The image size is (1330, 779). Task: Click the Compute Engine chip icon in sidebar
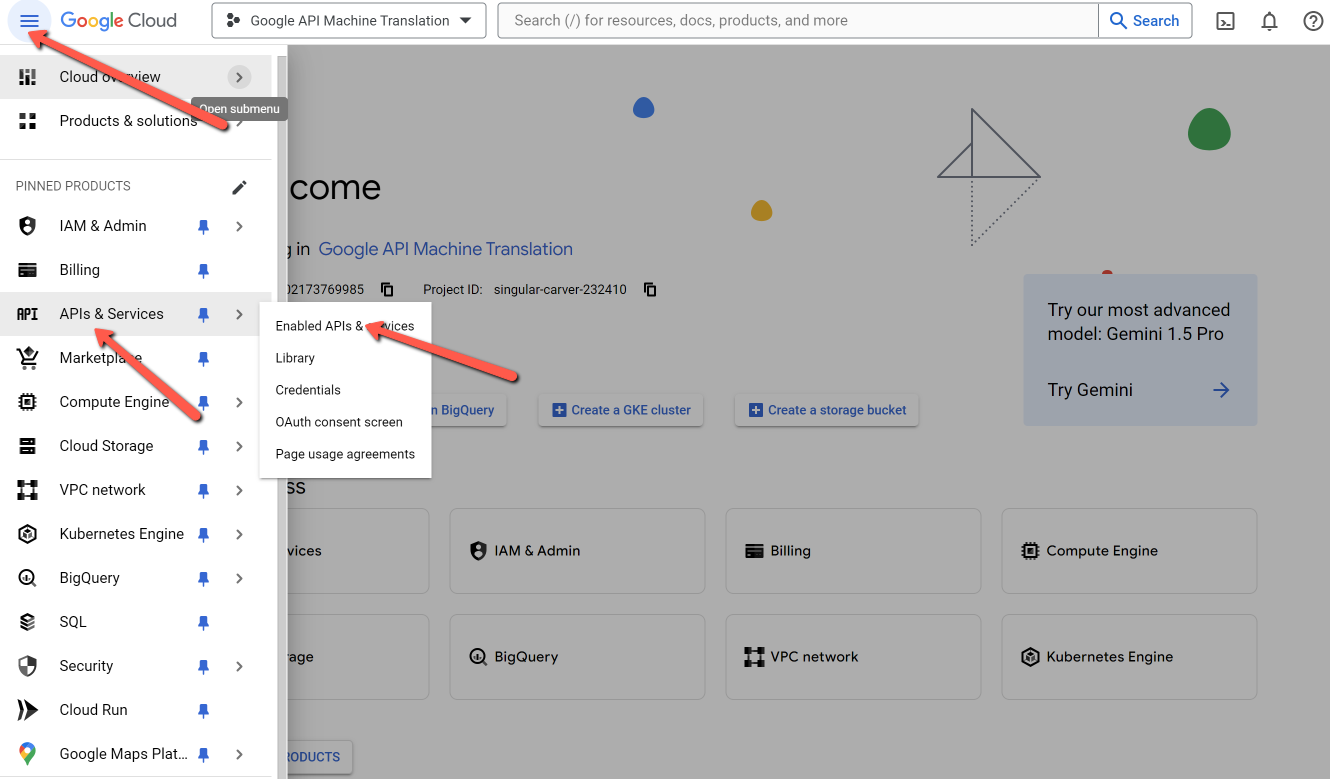28,402
